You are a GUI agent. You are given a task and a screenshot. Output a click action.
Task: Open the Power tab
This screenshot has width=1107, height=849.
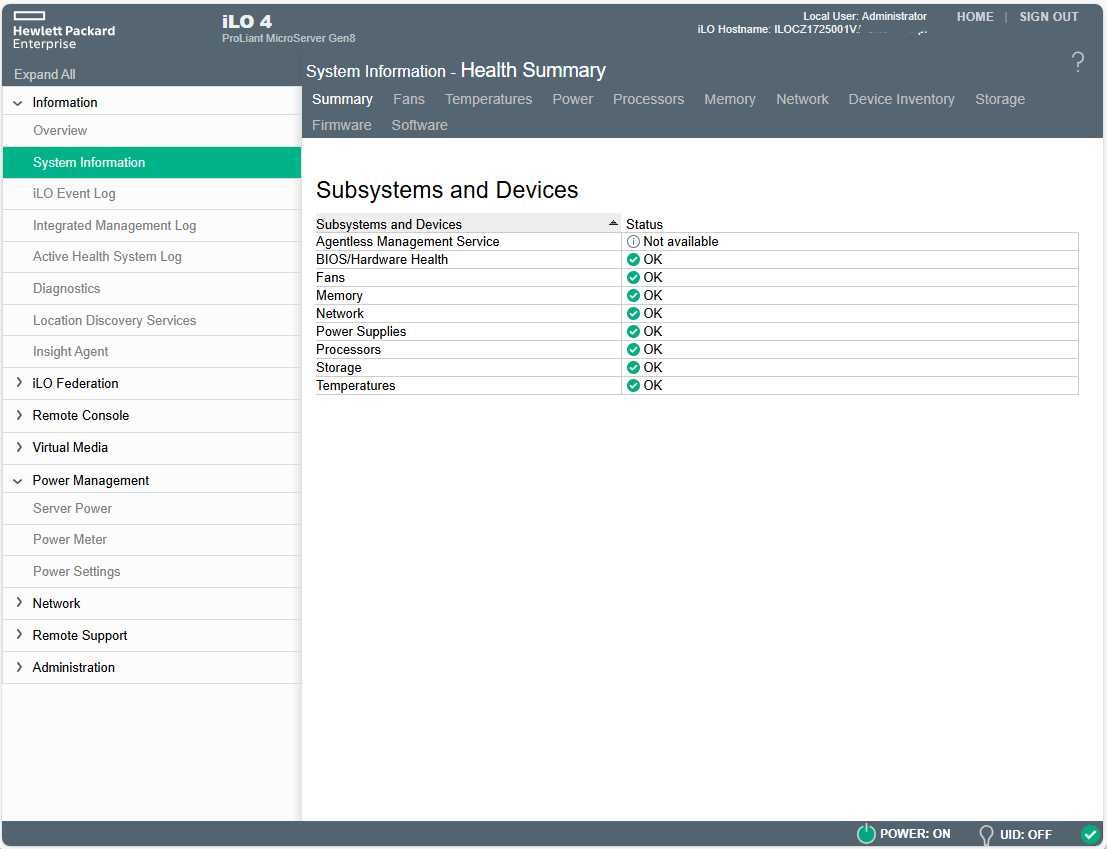[x=573, y=100]
